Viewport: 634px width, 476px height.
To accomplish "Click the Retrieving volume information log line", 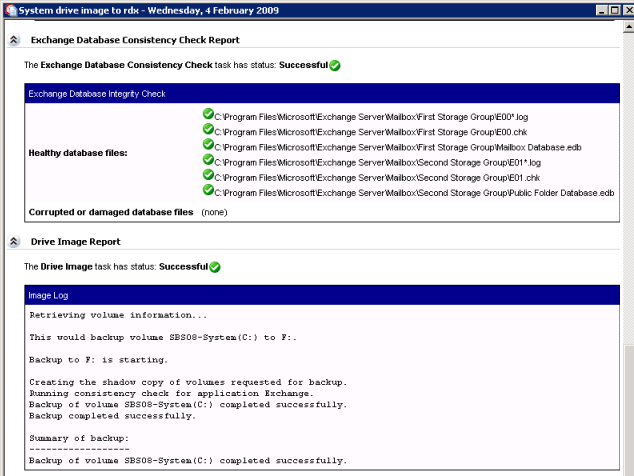I will click(118, 315).
